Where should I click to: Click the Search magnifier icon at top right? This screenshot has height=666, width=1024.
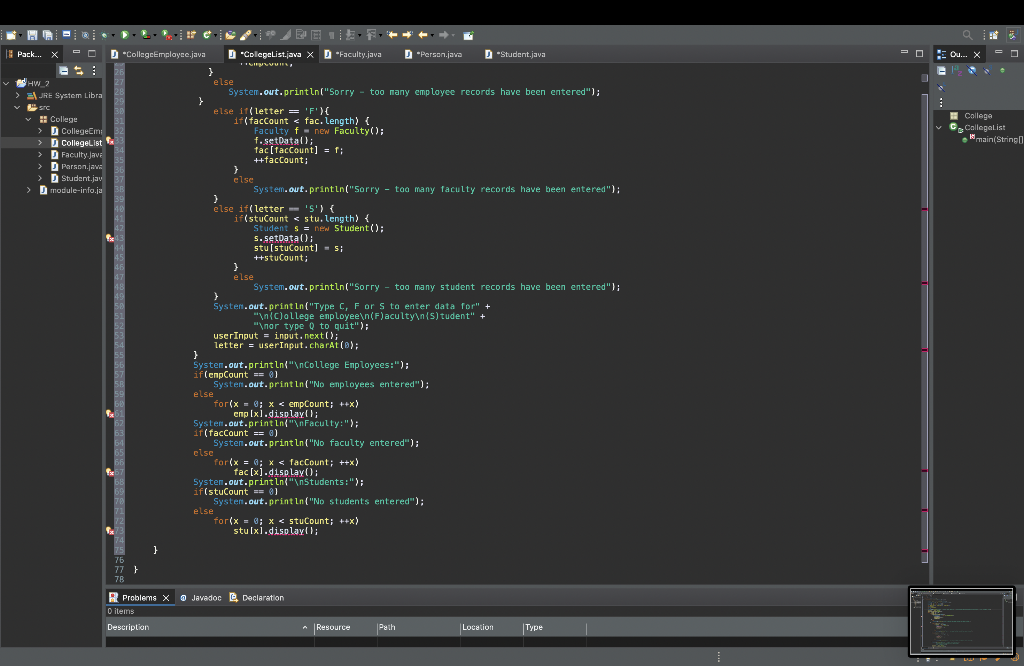967,35
